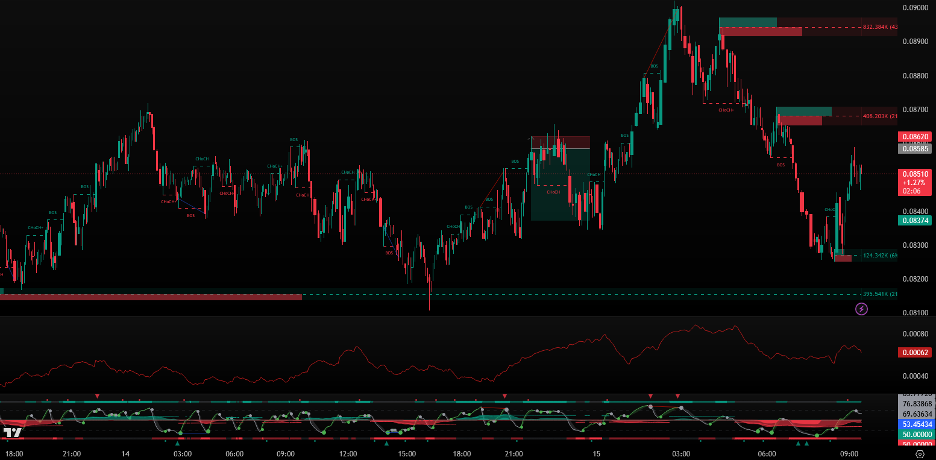Select the 408.203K red supply zone

800,121
